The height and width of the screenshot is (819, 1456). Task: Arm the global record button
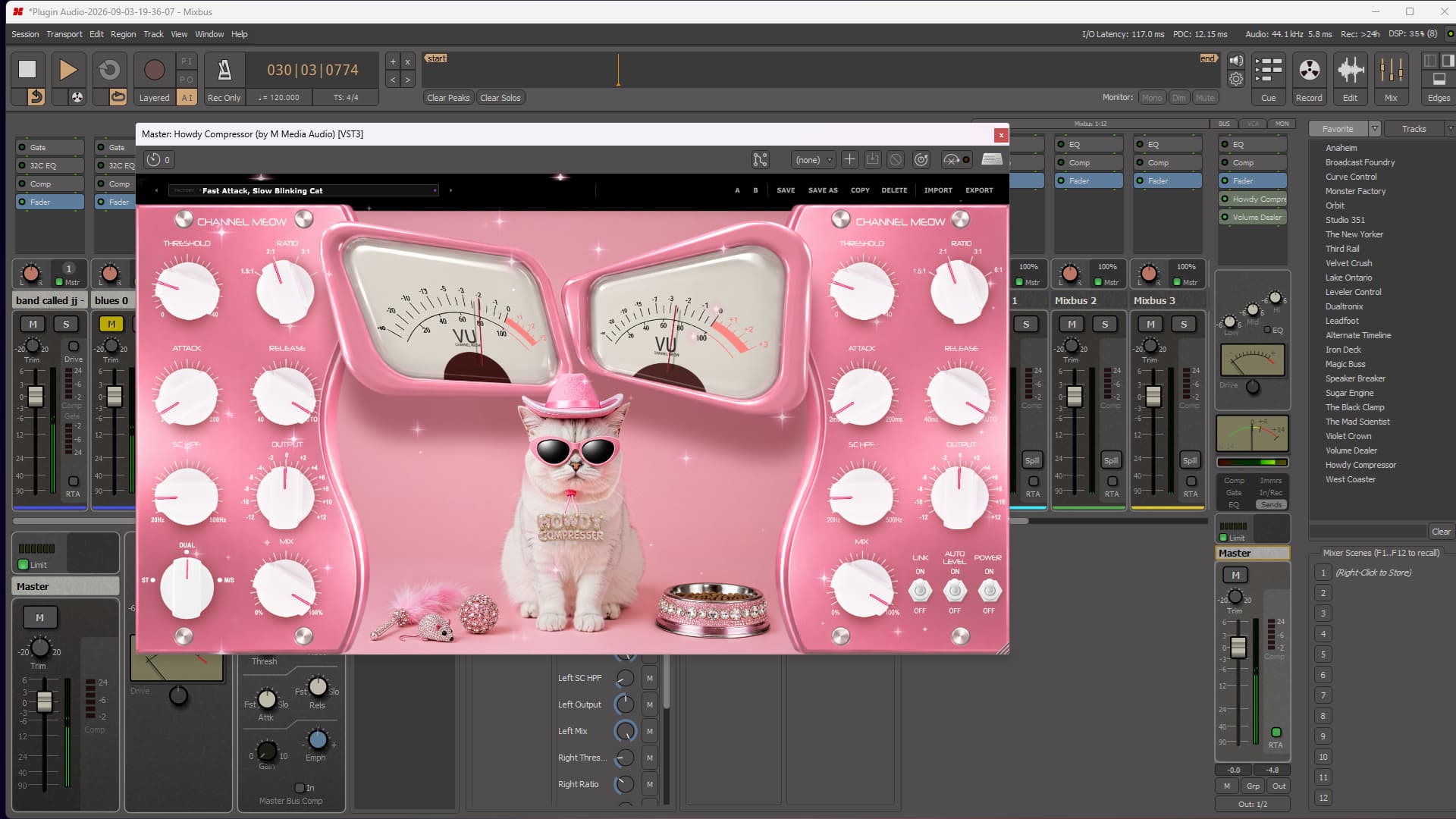[x=154, y=69]
